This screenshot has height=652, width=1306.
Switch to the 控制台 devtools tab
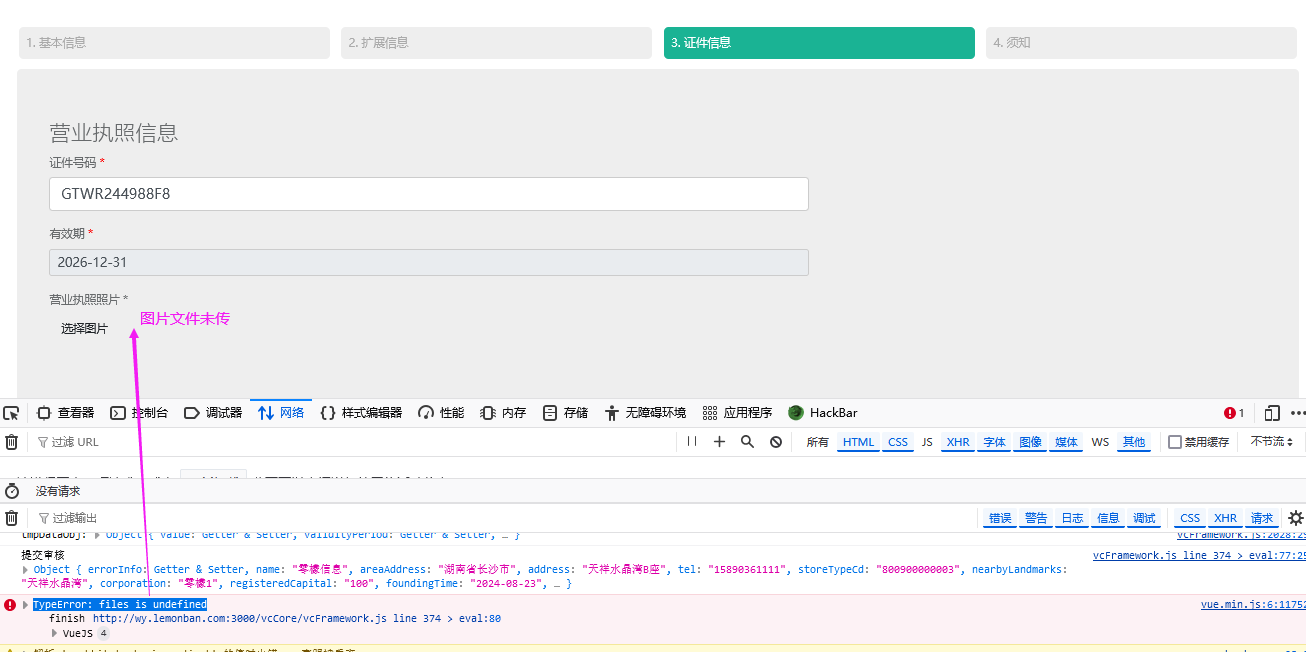click(139, 413)
